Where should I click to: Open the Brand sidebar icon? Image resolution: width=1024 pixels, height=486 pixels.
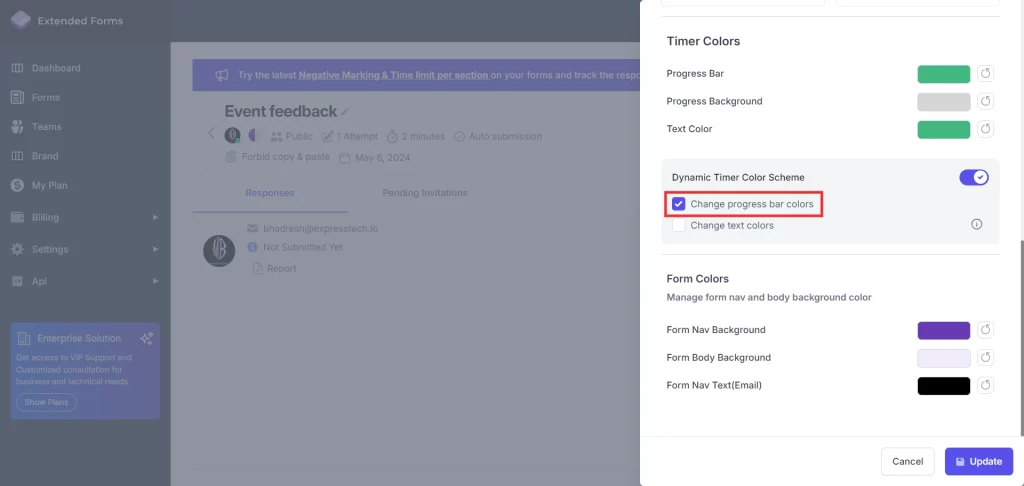point(18,156)
